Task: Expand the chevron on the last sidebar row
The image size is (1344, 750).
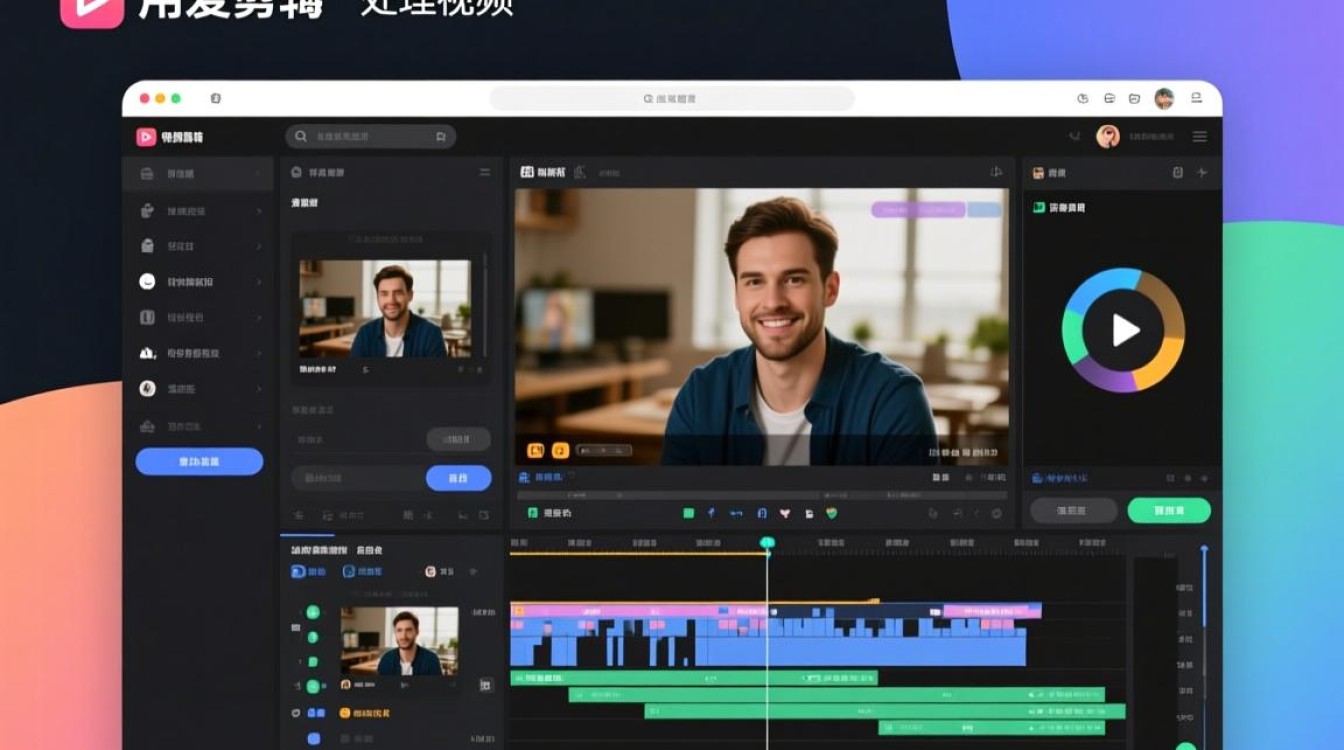Action: [x=259, y=426]
